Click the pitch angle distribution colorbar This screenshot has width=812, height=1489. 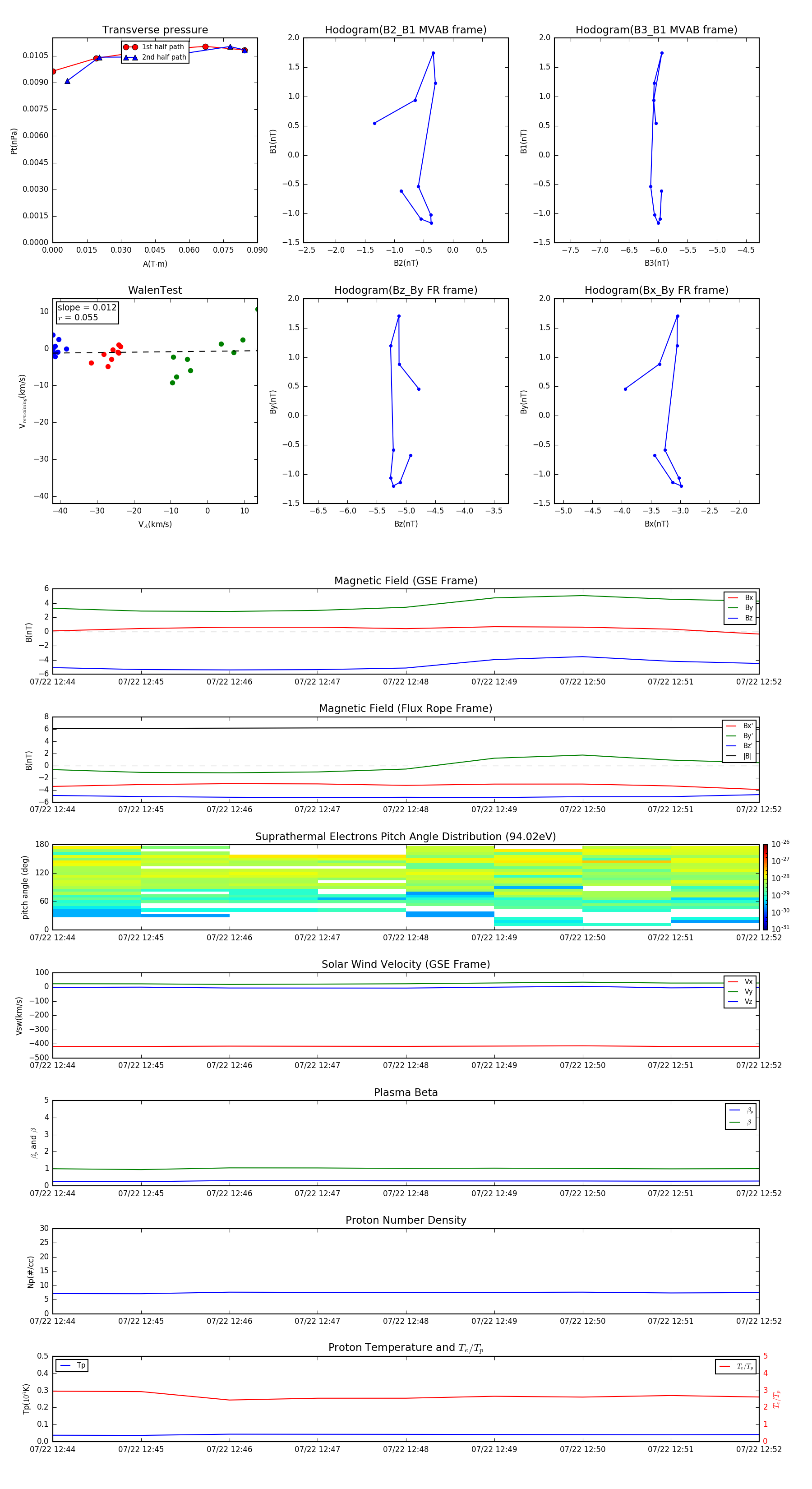coord(765,887)
